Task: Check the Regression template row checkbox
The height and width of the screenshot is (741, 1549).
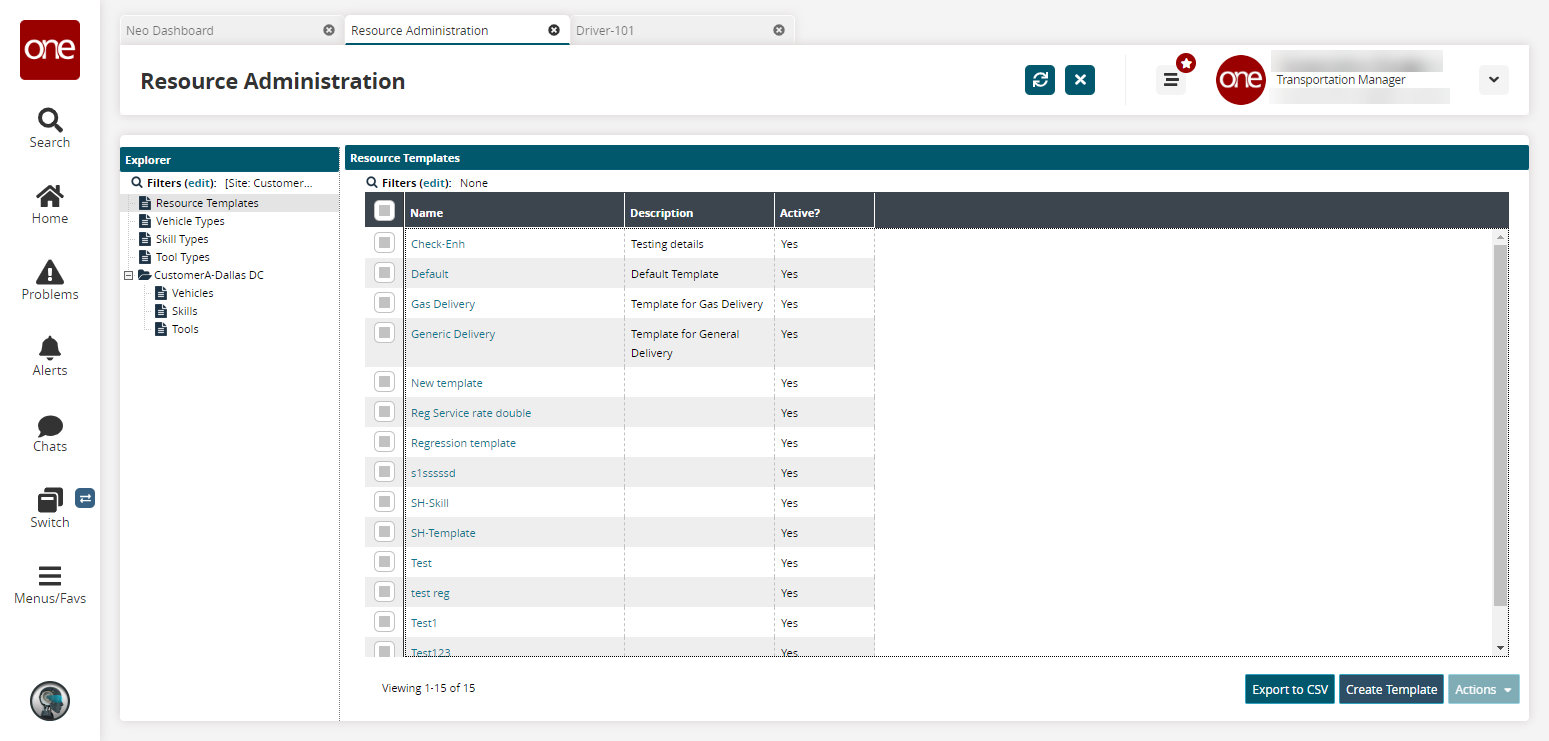Action: tap(384, 441)
